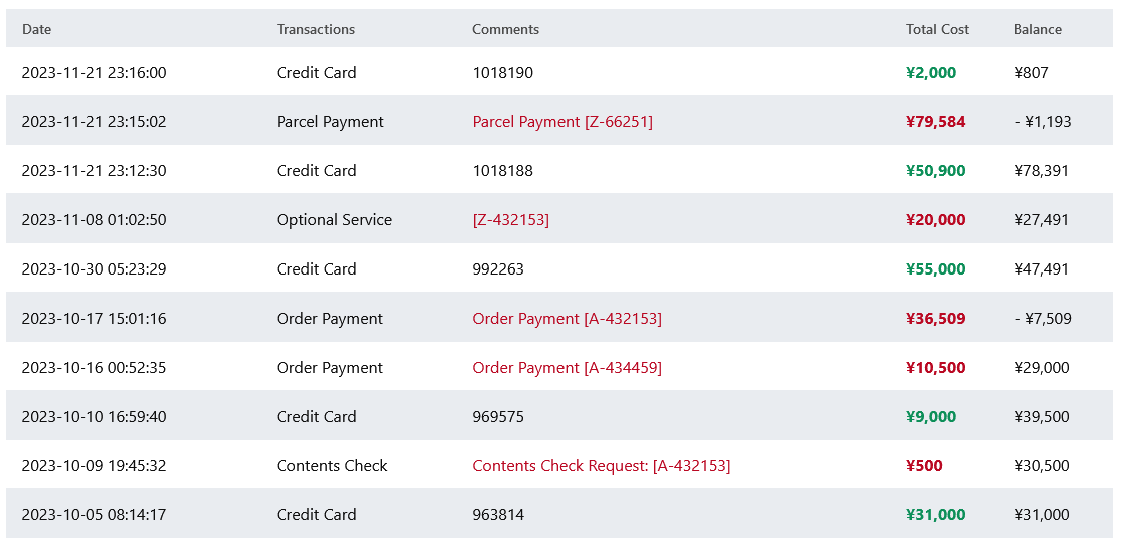
Task: Select the credit card comment 1018190
Action: coord(502,73)
